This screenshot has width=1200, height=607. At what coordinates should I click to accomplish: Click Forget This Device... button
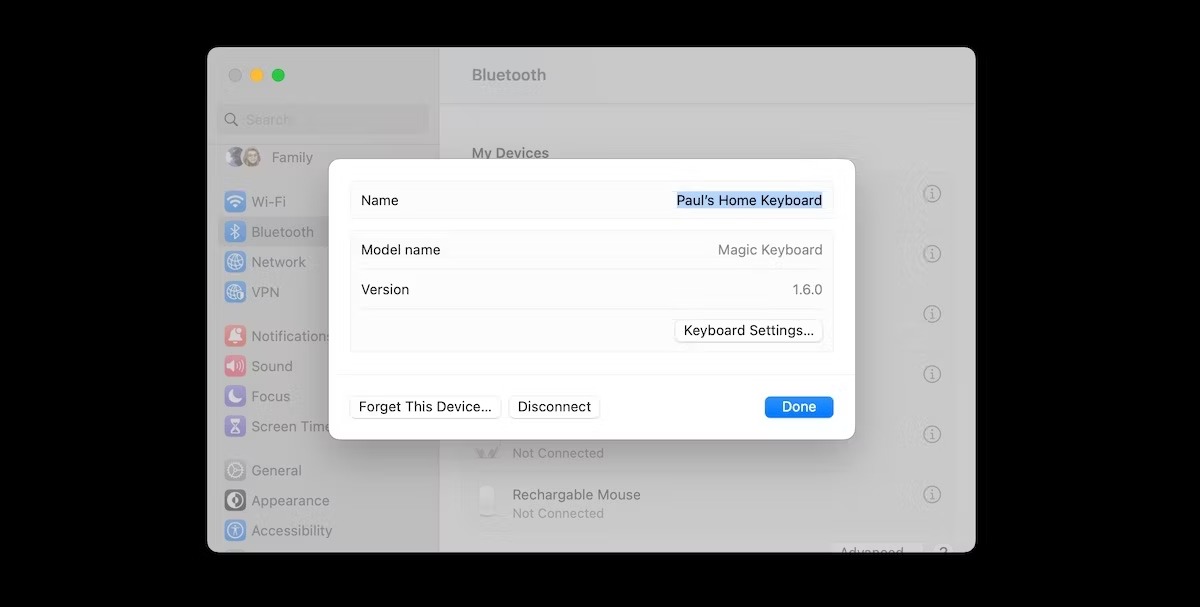tap(425, 407)
